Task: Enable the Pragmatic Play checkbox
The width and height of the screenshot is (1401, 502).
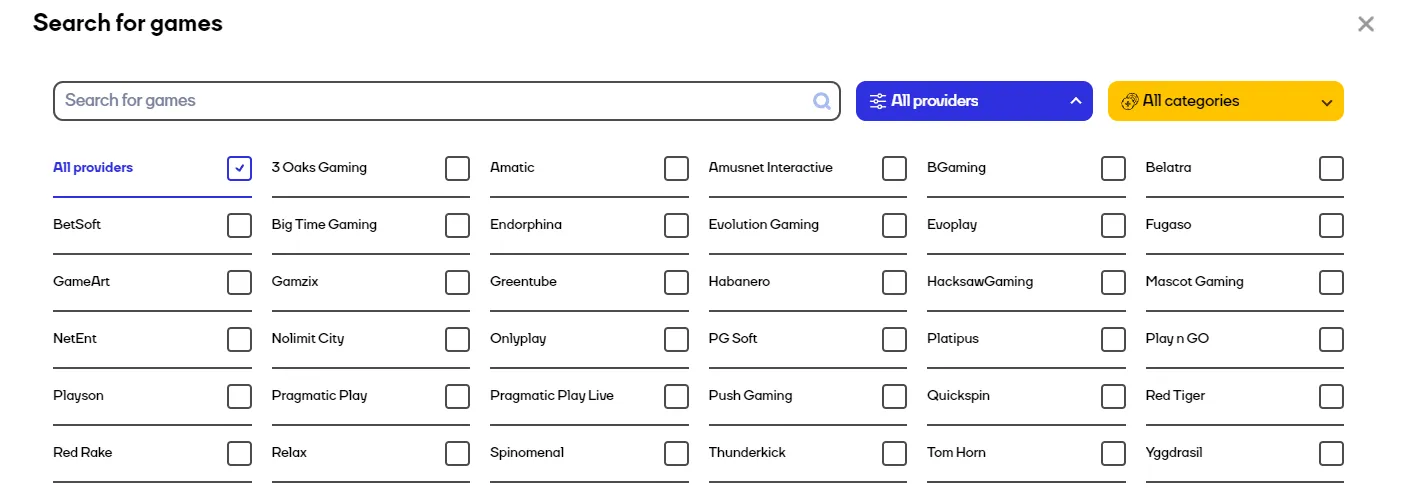Action: tap(457, 397)
